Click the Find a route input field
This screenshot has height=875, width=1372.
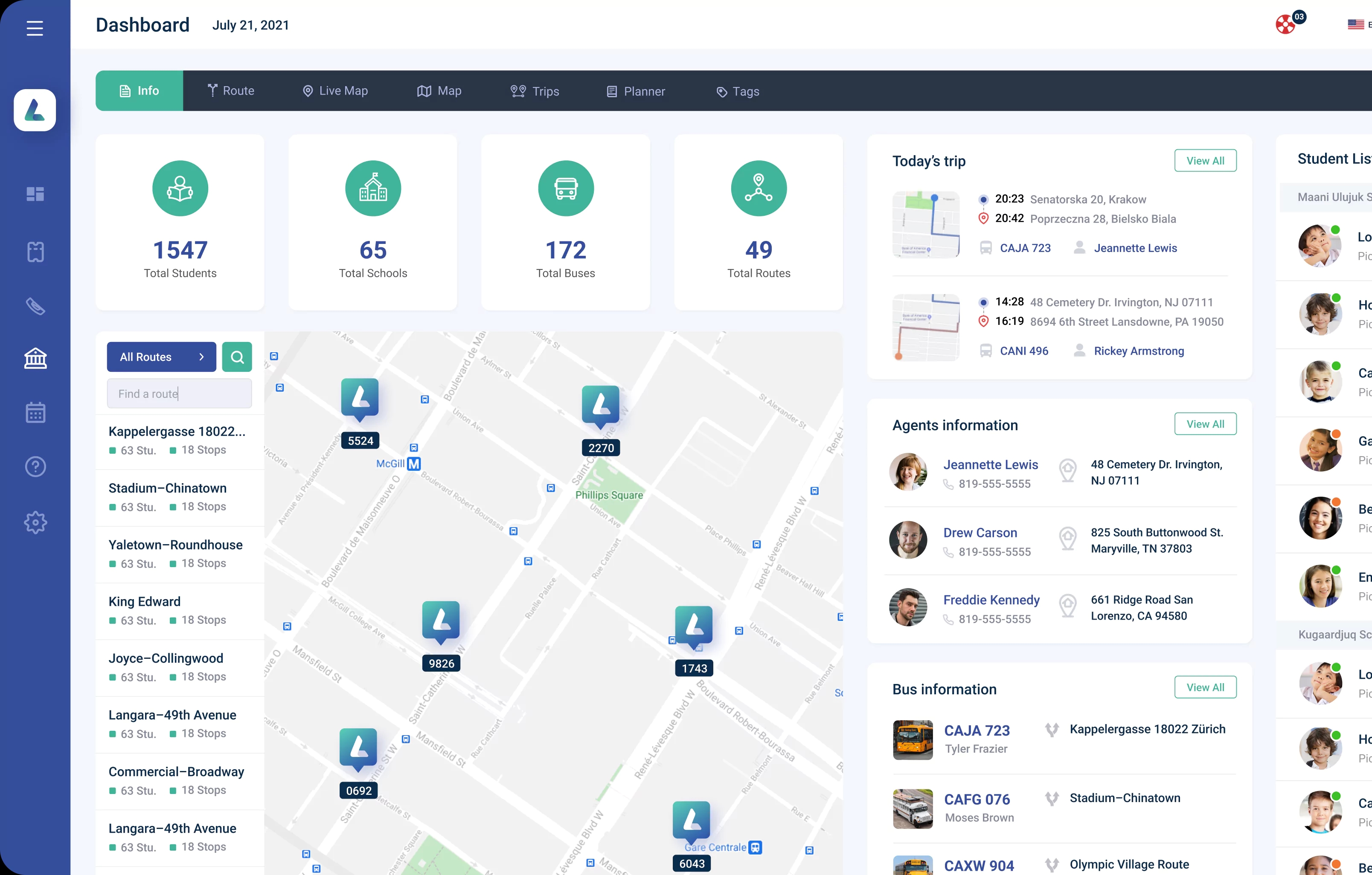click(x=180, y=394)
